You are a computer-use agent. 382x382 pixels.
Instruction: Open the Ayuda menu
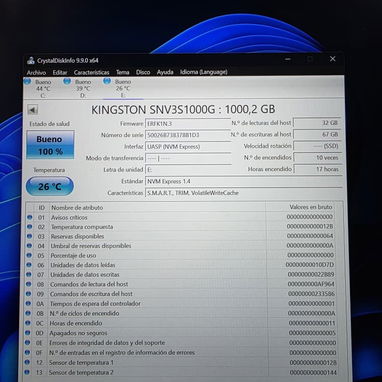[165, 72]
